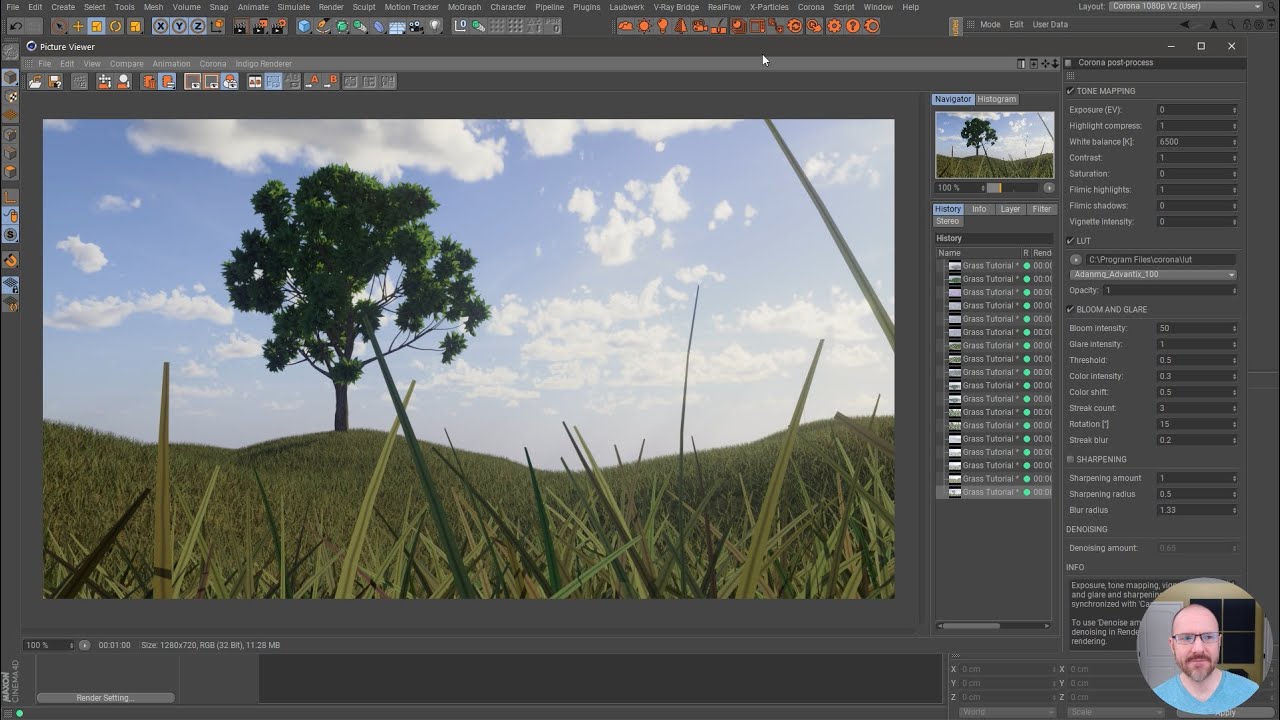Image resolution: width=1280 pixels, height=720 pixels.
Task: Select the Cube primitive icon in the toolbar
Action: [x=303, y=25]
